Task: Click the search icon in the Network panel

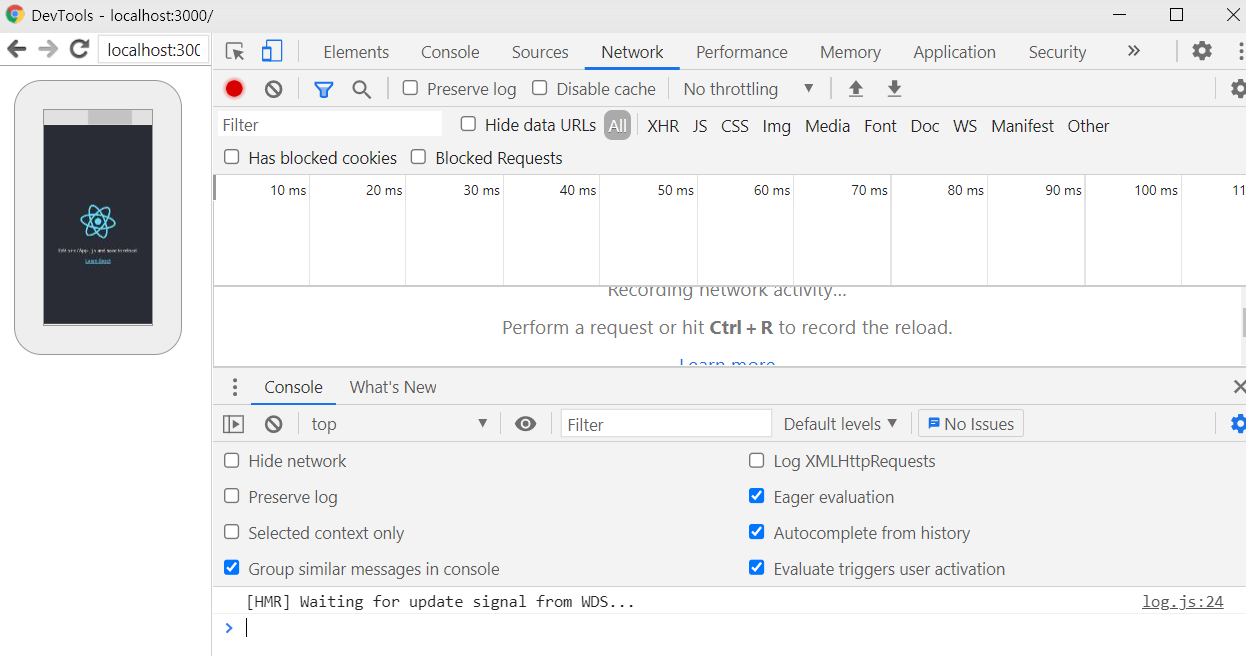Action: (361, 88)
